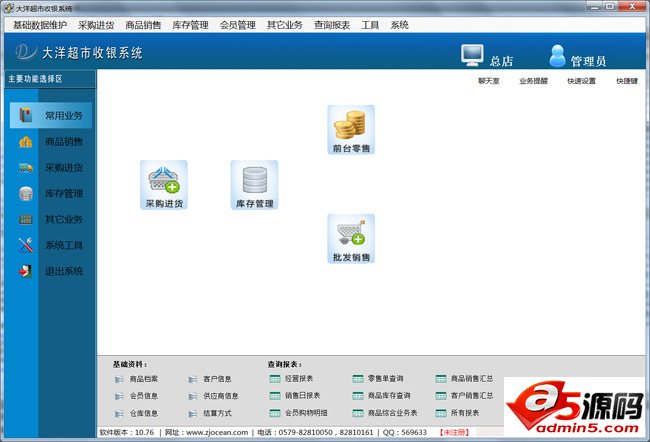Screen dimensions: 650x442
Task: Open the 采购进货 basket icon
Action: point(164,185)
